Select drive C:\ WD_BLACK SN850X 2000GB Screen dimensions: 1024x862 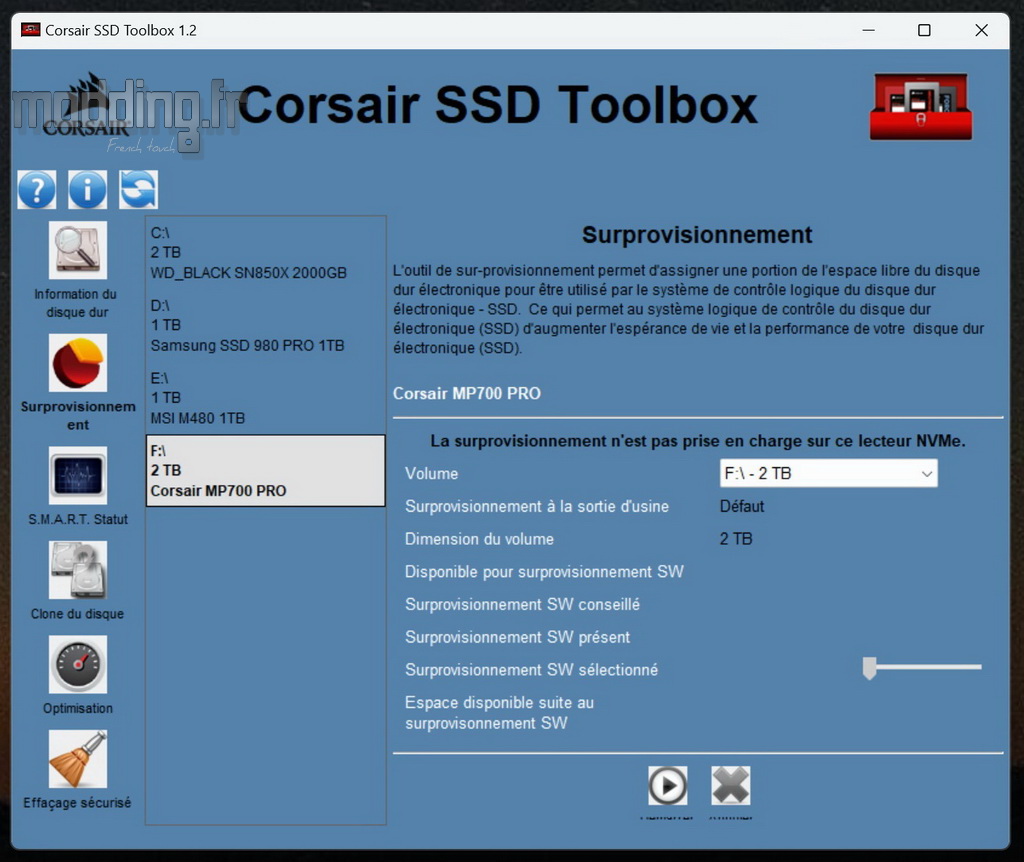pyautogui.click(x=266, y=253)
